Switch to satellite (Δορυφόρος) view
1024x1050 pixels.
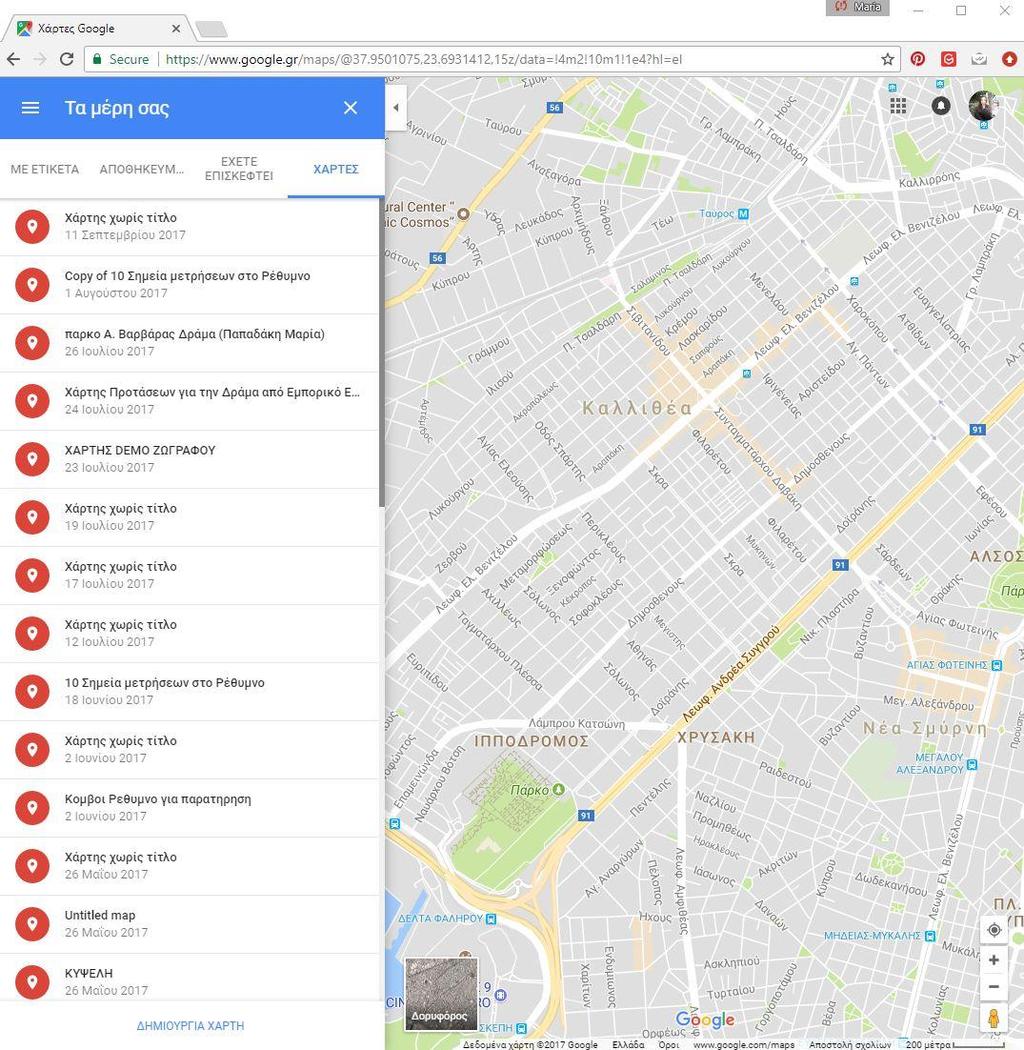[441, 994]
